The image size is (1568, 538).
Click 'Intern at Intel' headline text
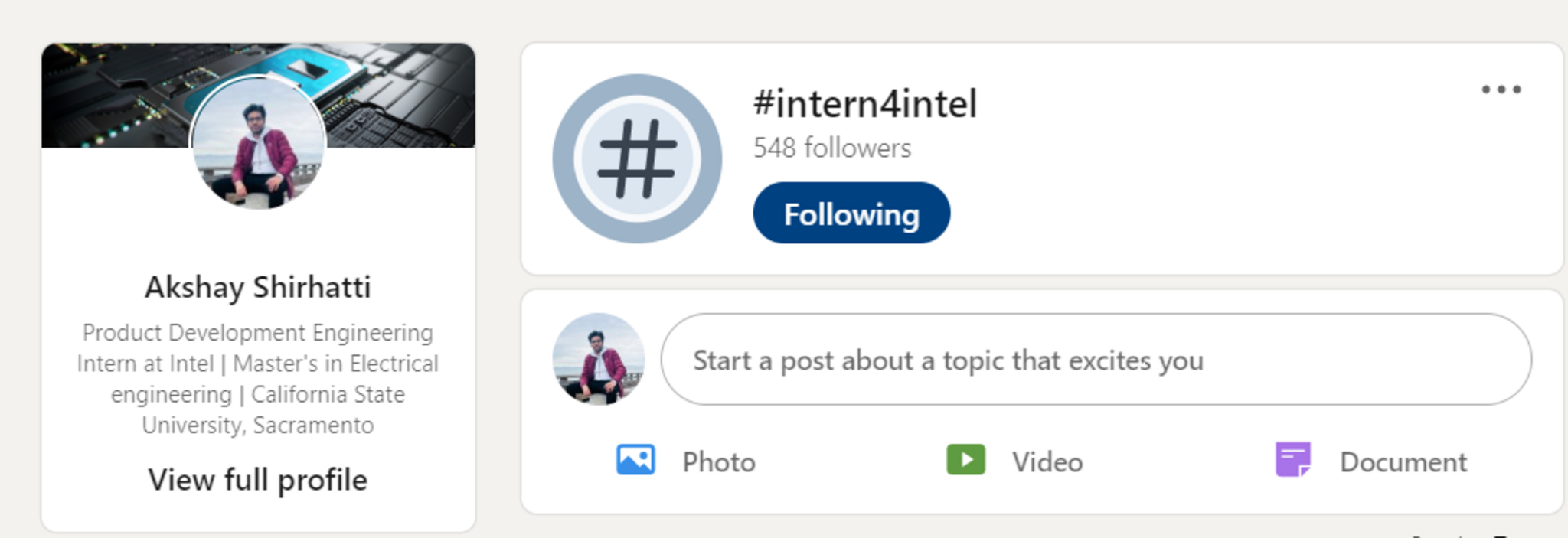[x=145, y=364]
